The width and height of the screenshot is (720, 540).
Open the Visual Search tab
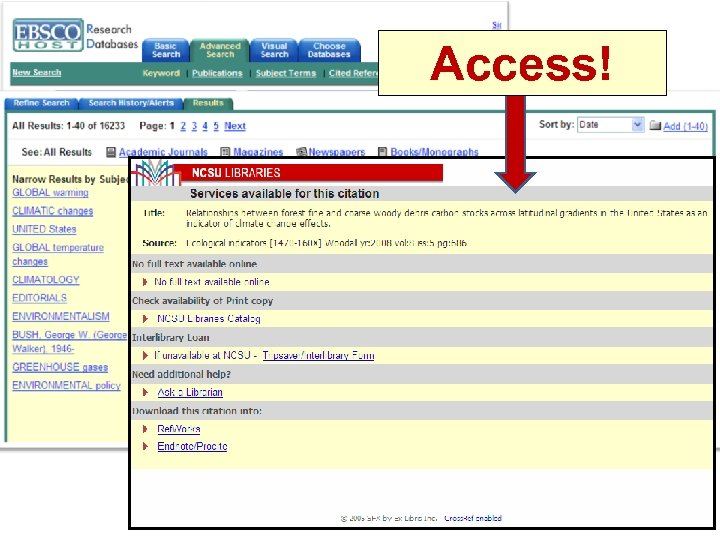click(274, 50)
